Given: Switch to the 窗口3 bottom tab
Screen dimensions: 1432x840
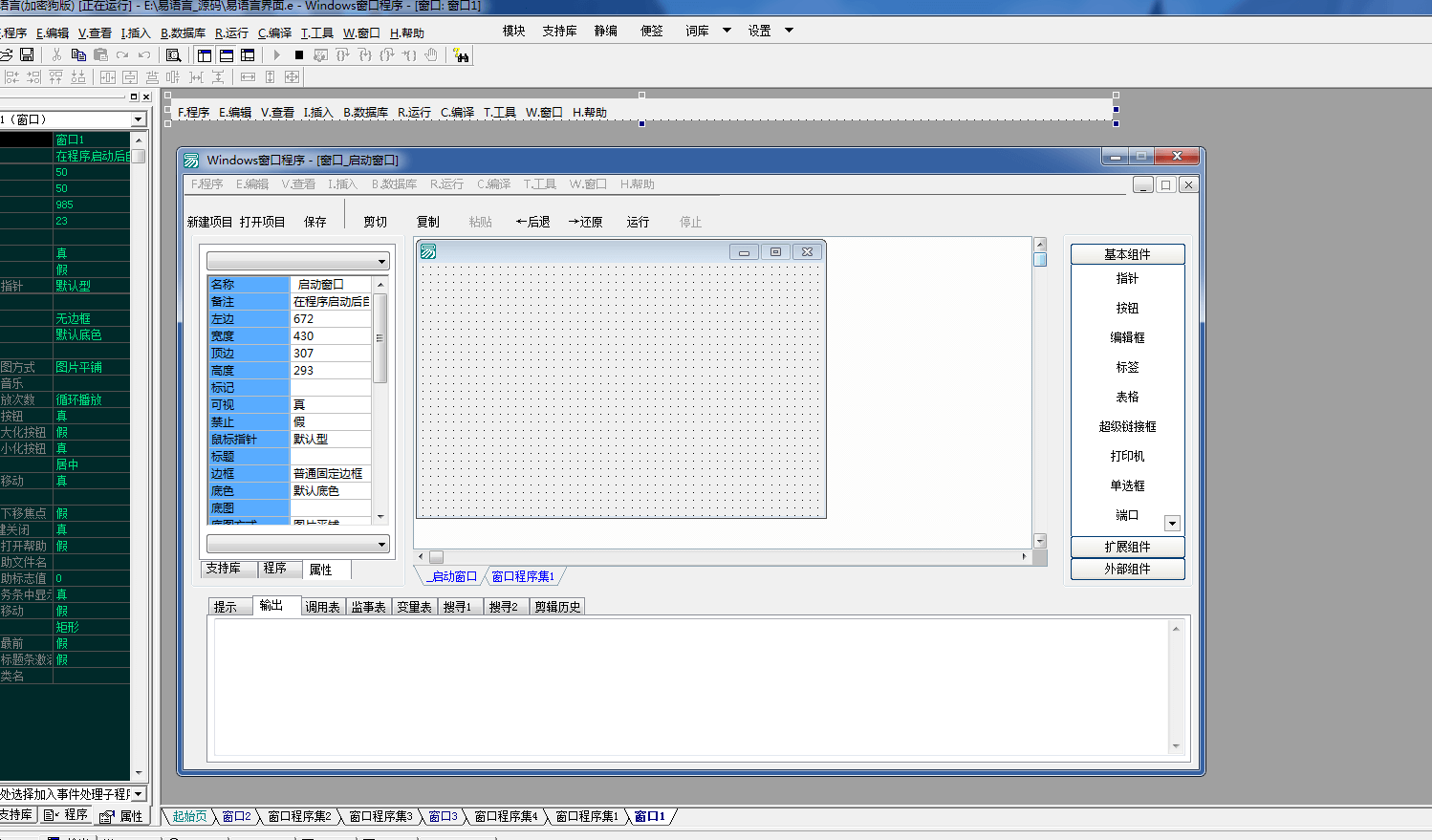Looking at the screenshot, I should (x=443, y=816).
